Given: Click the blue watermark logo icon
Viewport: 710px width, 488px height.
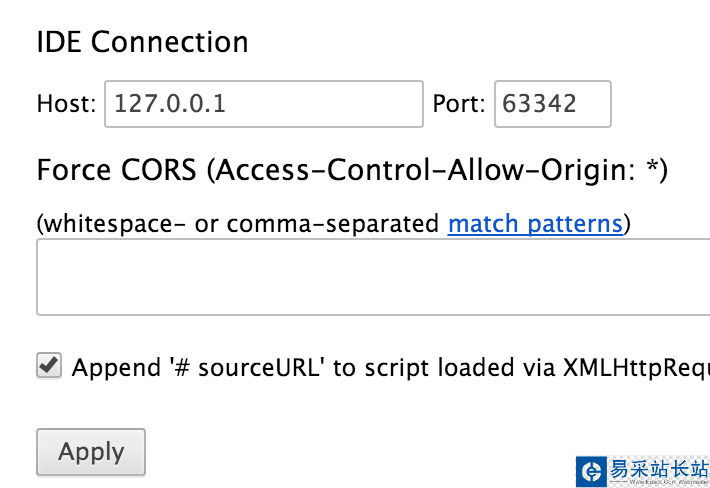Looking at the screenshot, I should coord(591,471).
